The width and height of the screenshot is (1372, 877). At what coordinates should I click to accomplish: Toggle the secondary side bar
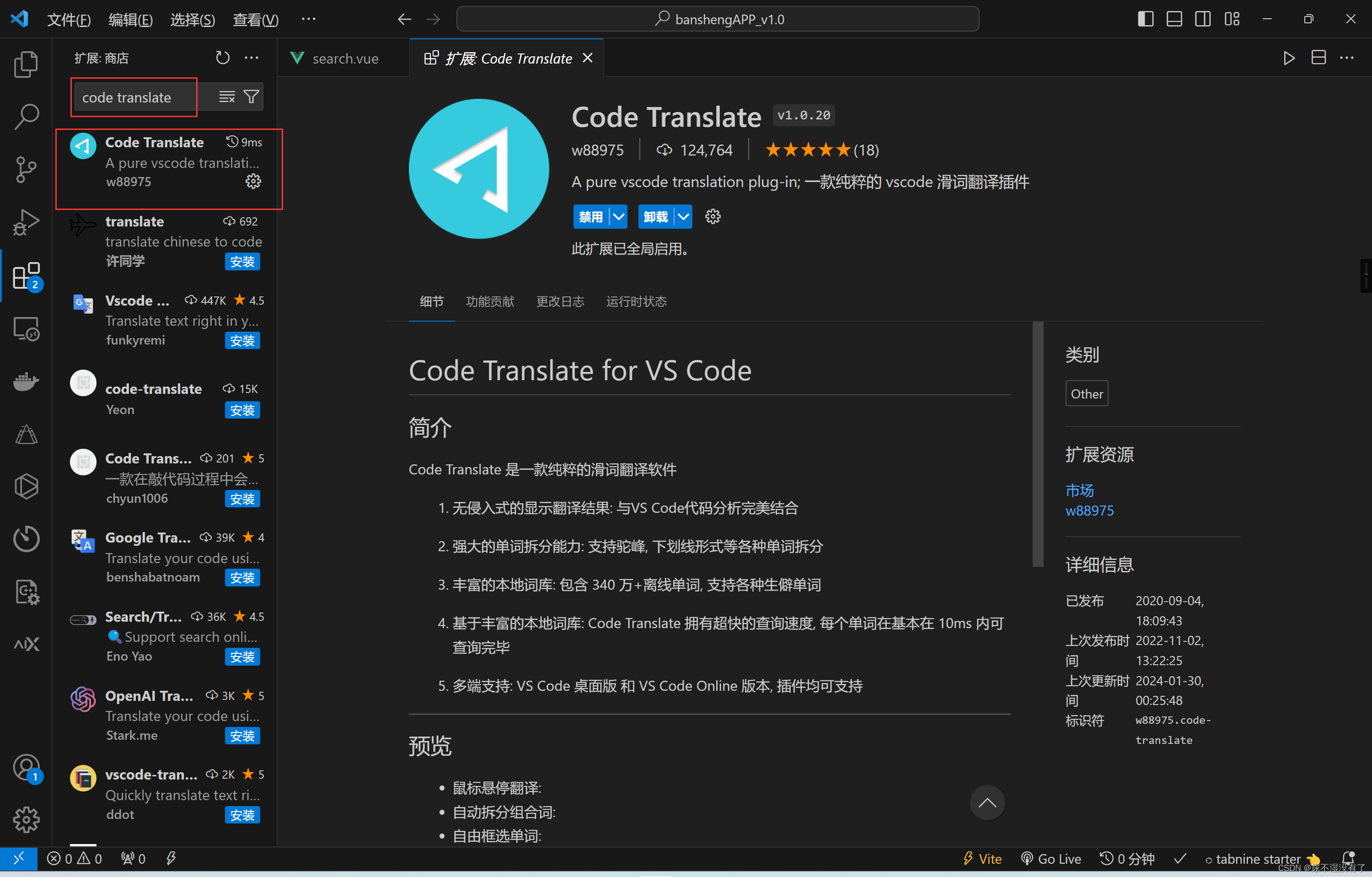[1203, 19]
